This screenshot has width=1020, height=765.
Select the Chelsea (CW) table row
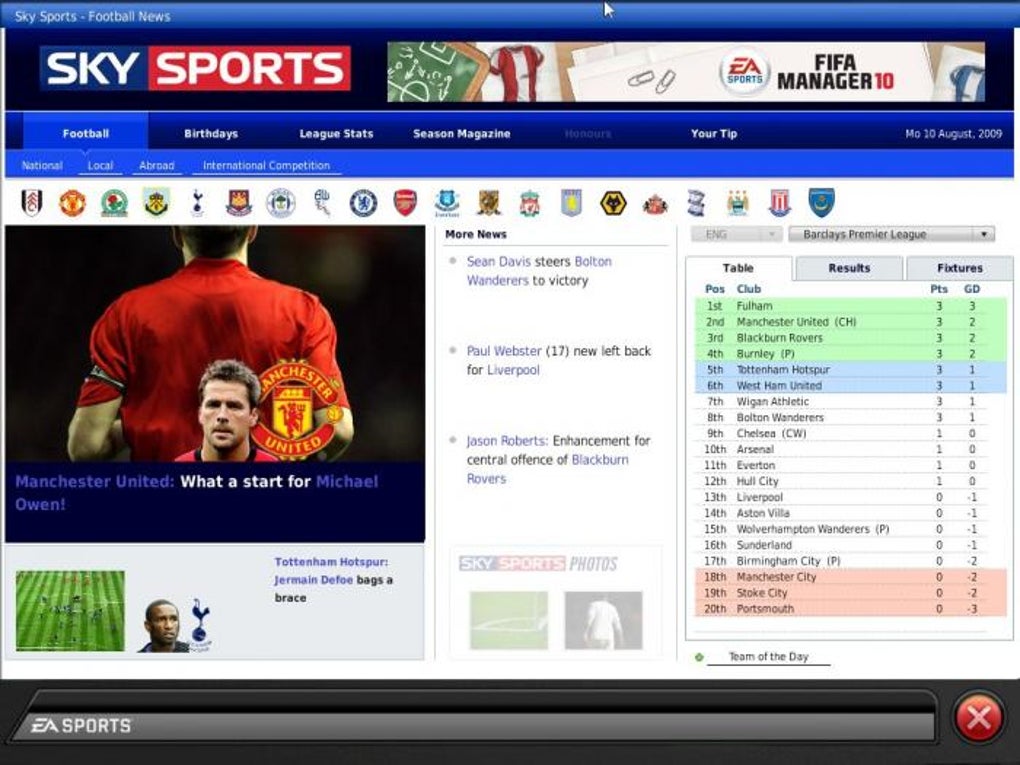[x=851, y=433]
